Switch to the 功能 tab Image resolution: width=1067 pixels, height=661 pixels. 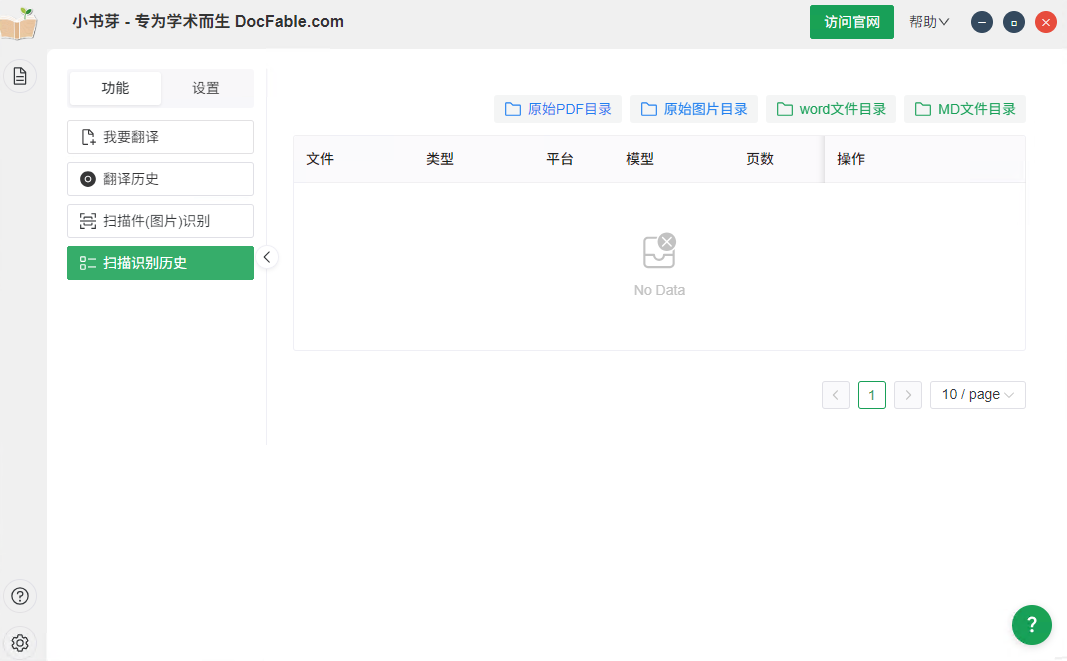tap(115, 88)
